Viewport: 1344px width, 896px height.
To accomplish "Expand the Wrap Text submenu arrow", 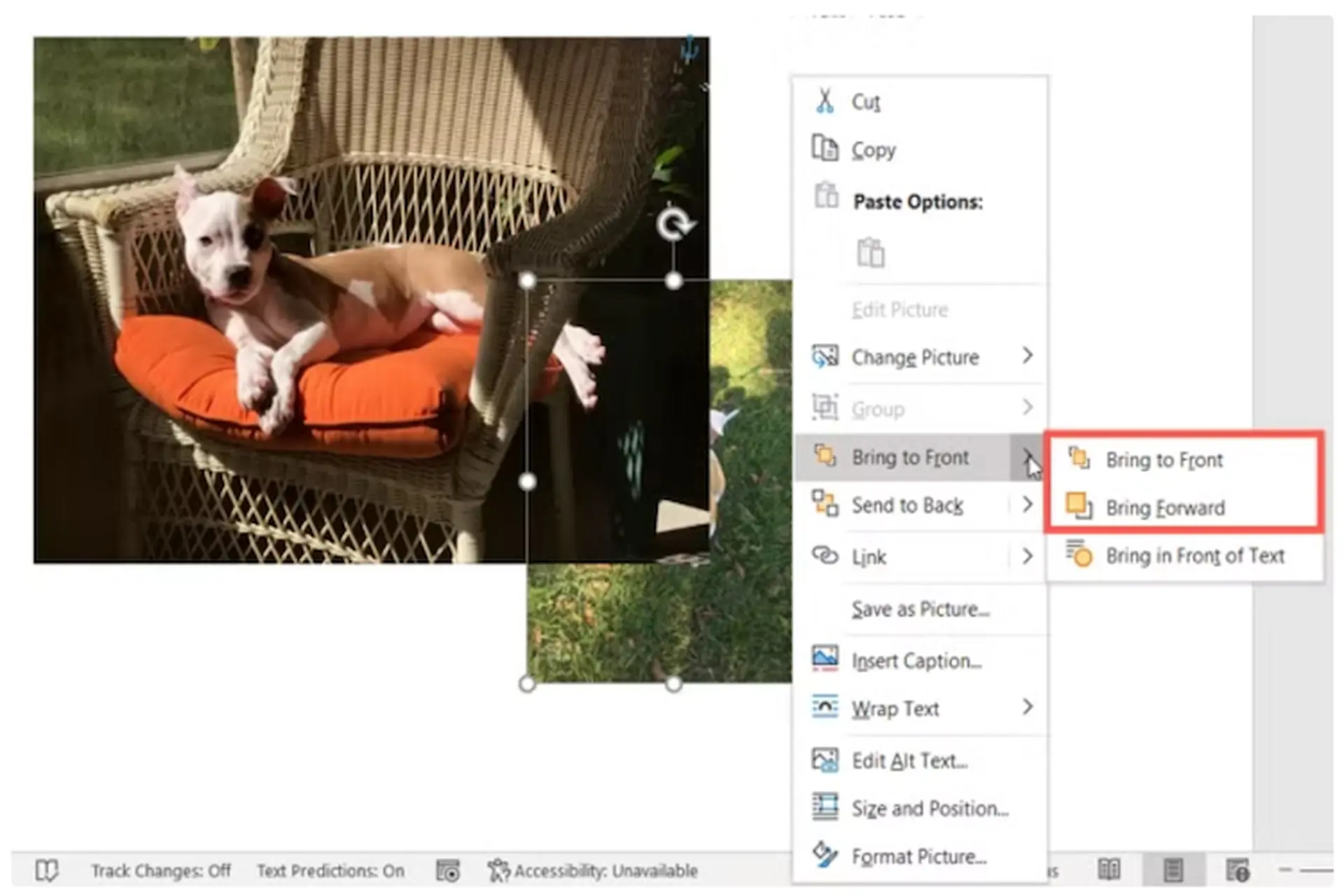I will tap(1027, 707).
